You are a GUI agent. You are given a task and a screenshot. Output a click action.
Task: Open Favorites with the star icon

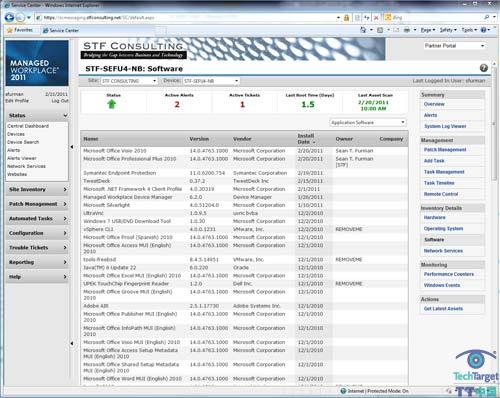(x=20, y=30)
